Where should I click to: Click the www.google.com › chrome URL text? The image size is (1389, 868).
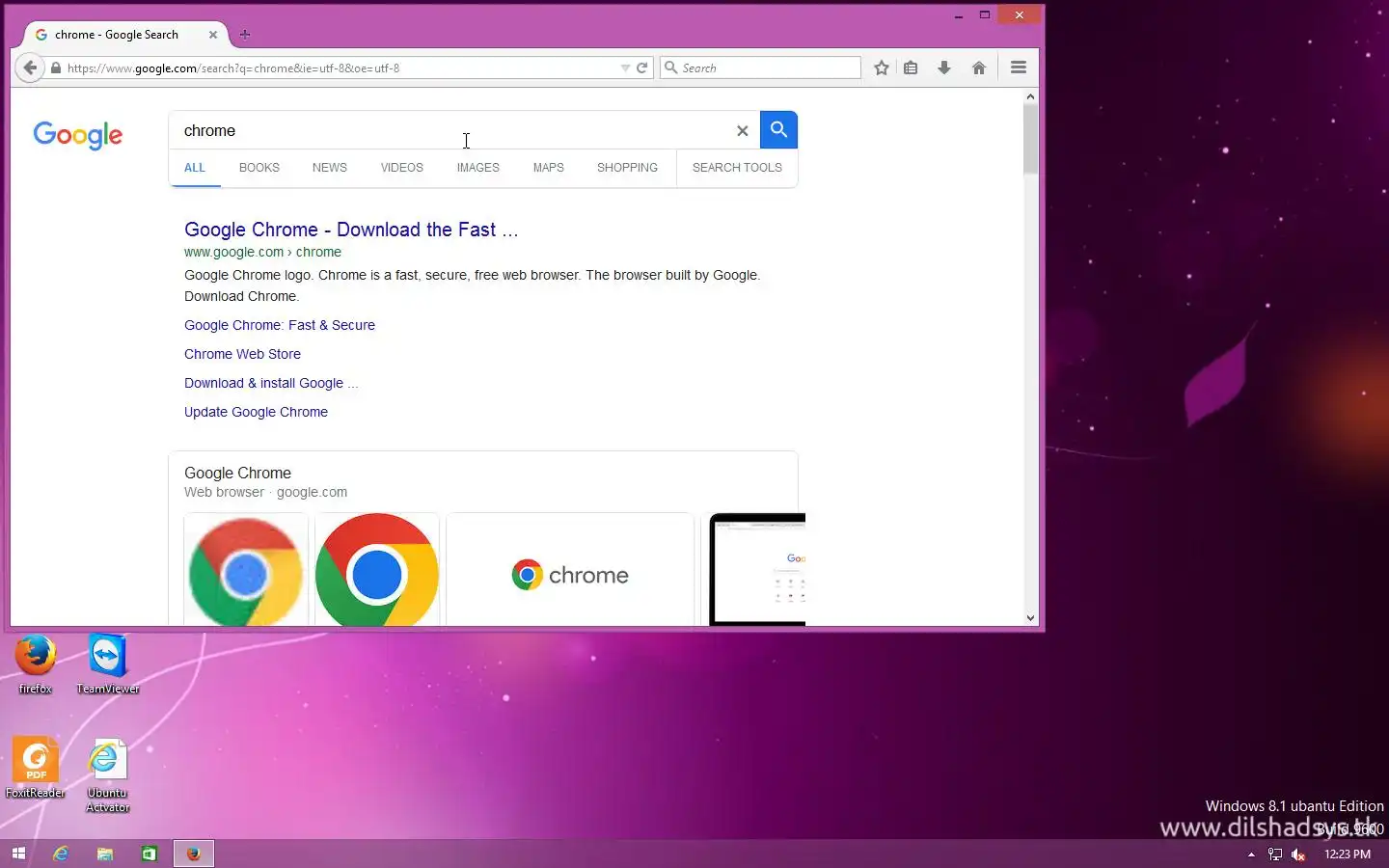[262, 252]
